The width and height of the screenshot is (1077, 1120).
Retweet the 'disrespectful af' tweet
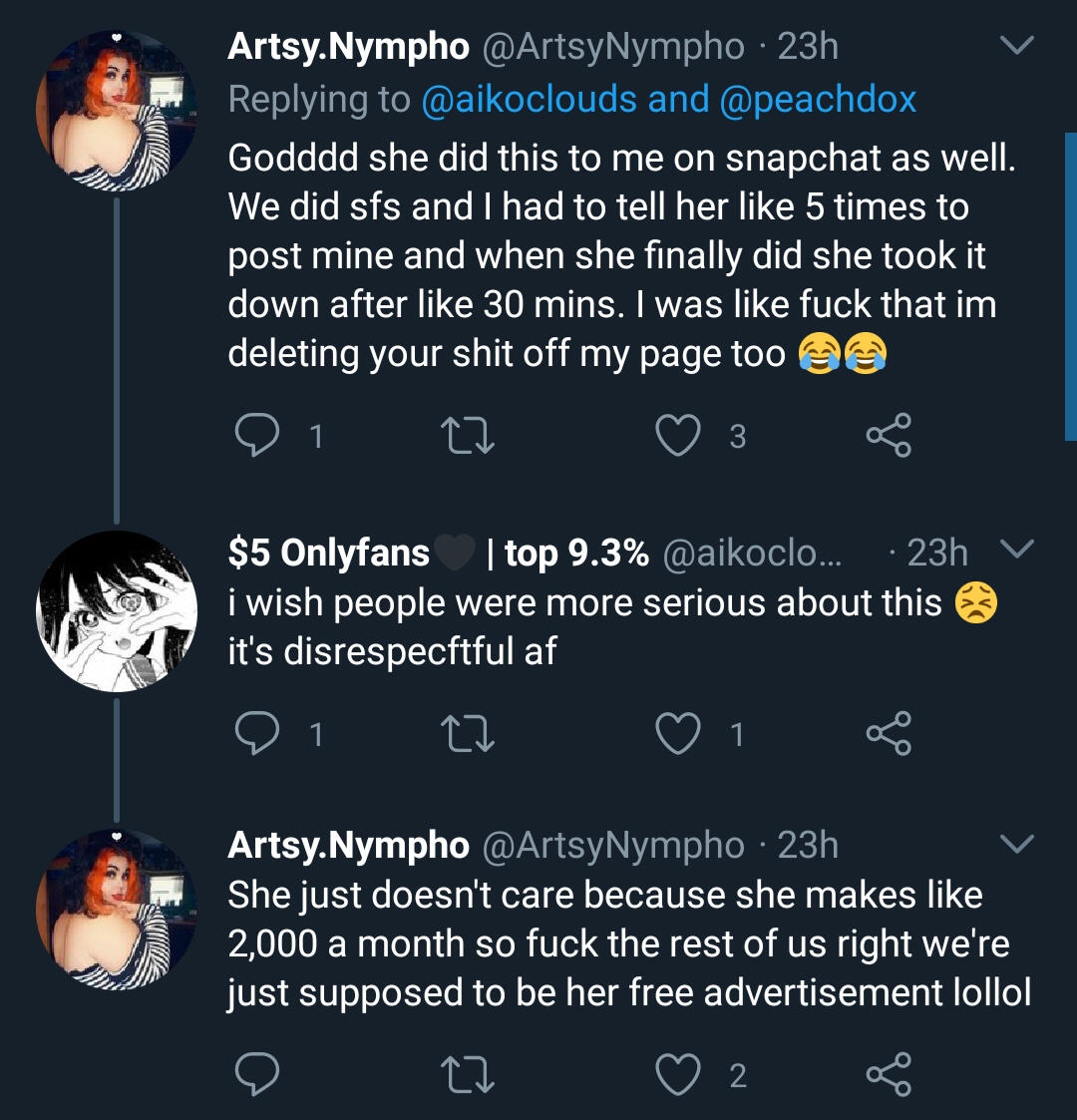[x=468, y=734]
